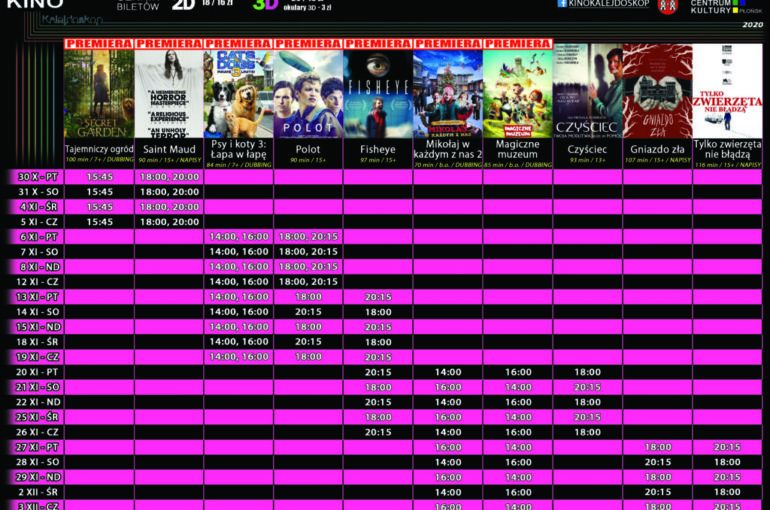
Task: Pick Magiczne muzeum 16:00 showing on 26 XI - CZ
Action: tap(518, 432)
